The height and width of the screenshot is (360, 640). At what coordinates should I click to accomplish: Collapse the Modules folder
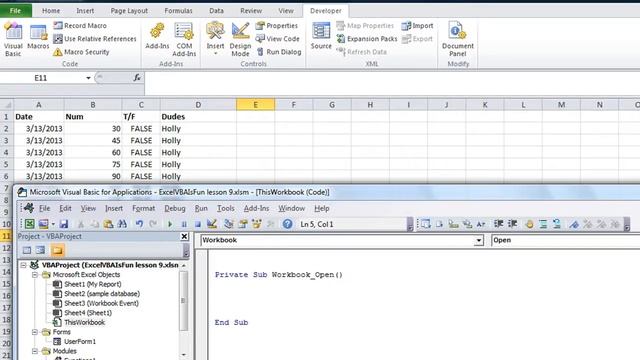point(35,351)
